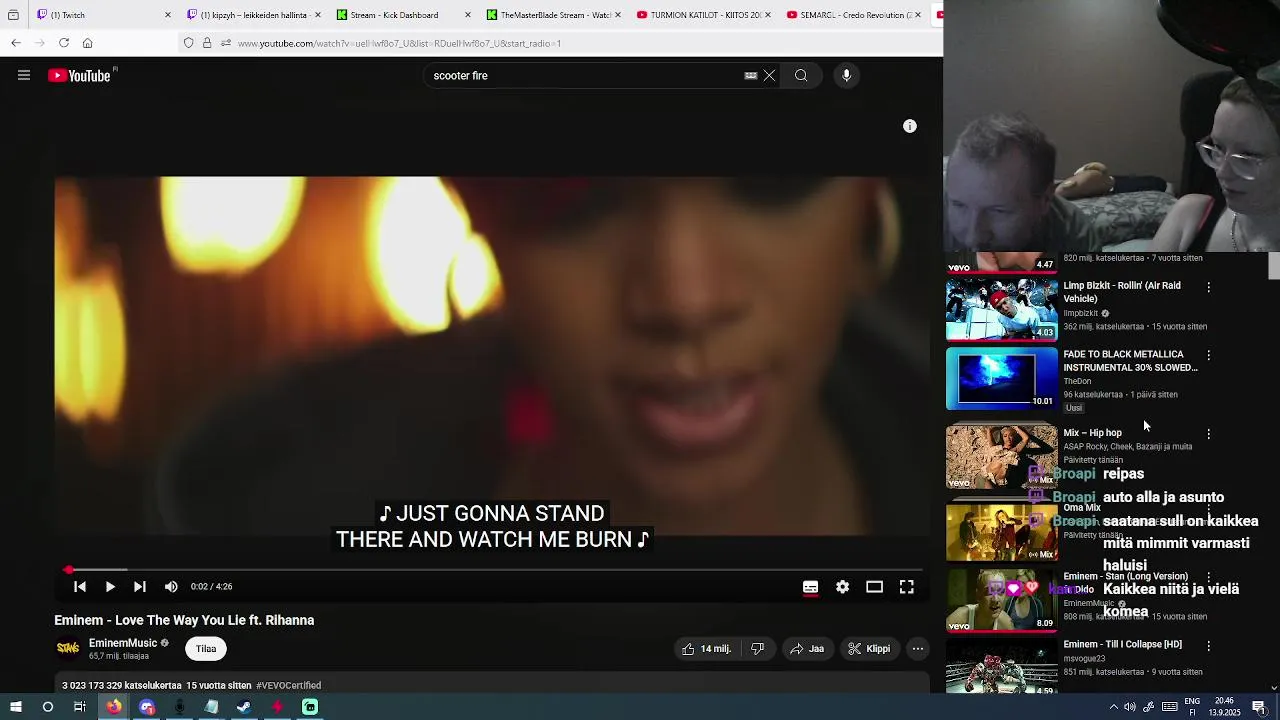Open Steam from the taskbar

click(244, 707)
